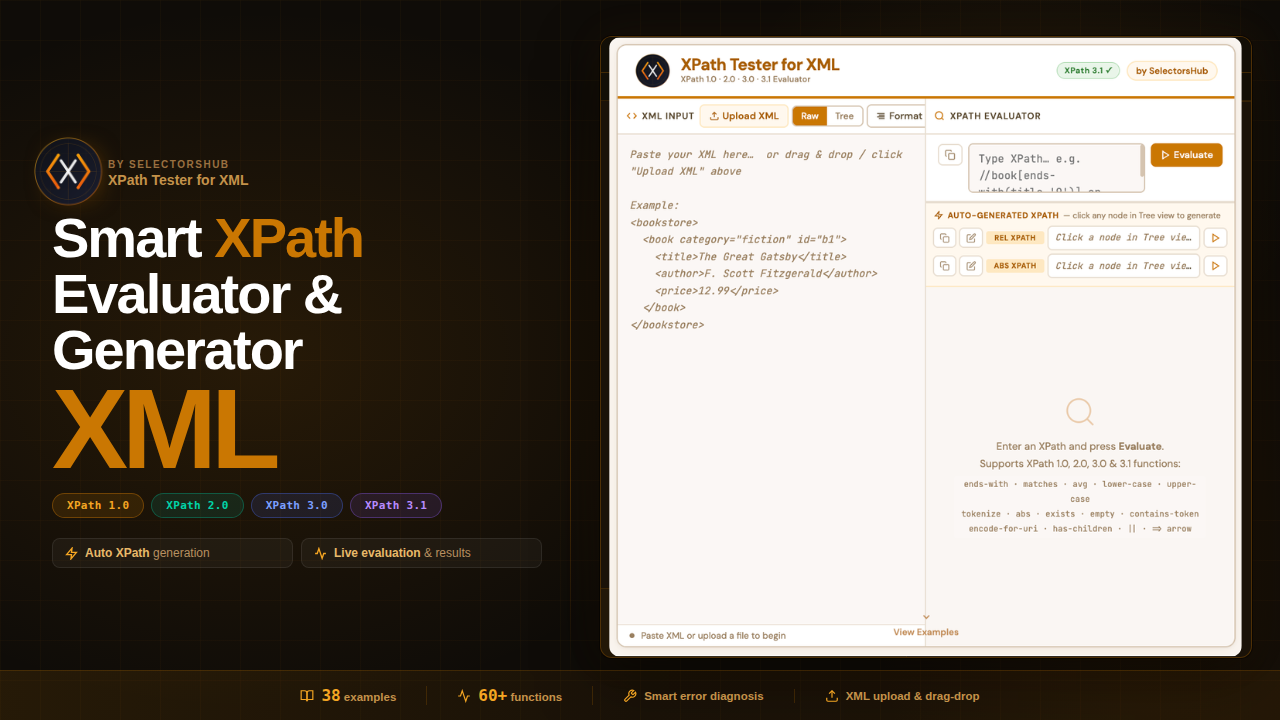Click into the XML paste text area
This screenshot has height=720, width=1280.
pyautogui.click(x=771, y=380)
